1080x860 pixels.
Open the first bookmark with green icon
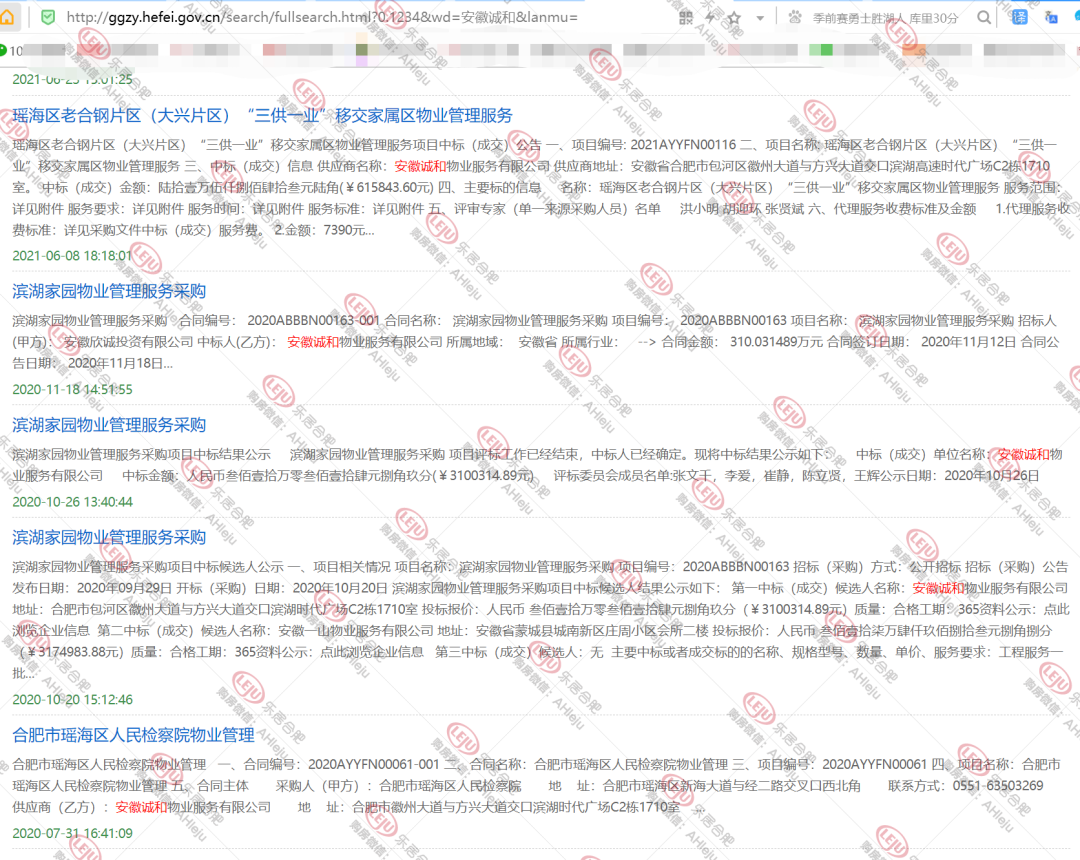[x=12, y=50]
